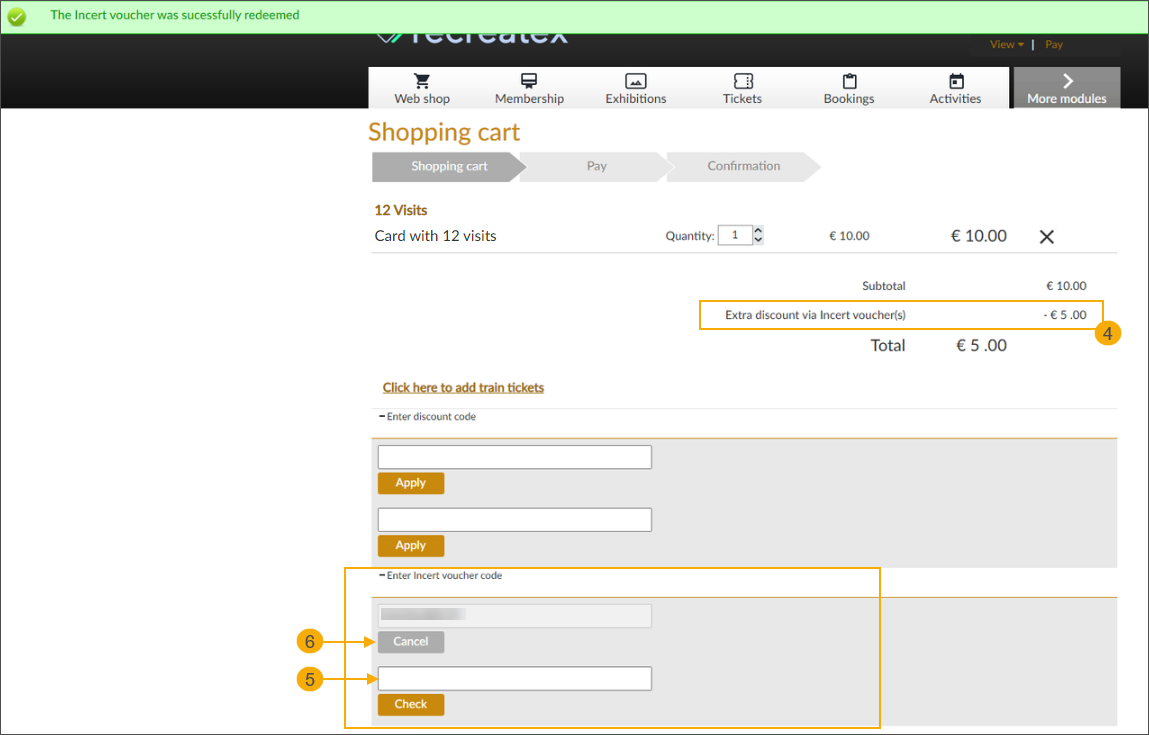The image size is (1149, 735).
Task: Cancel the redeemed Incert voucher
Action: 410,641
